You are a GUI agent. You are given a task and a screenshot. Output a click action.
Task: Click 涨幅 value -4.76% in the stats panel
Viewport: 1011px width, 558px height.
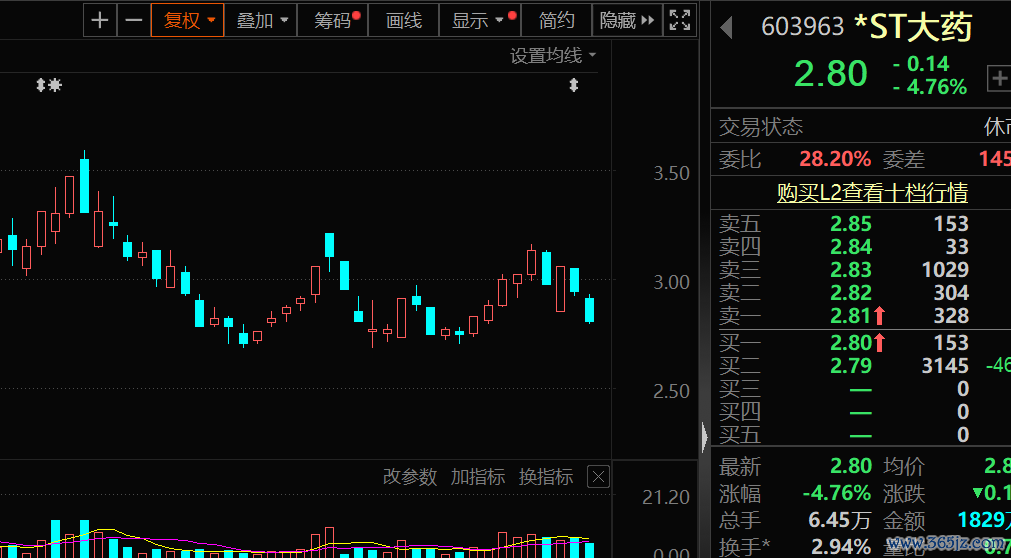pyautogui.click(x=837, y=493)
